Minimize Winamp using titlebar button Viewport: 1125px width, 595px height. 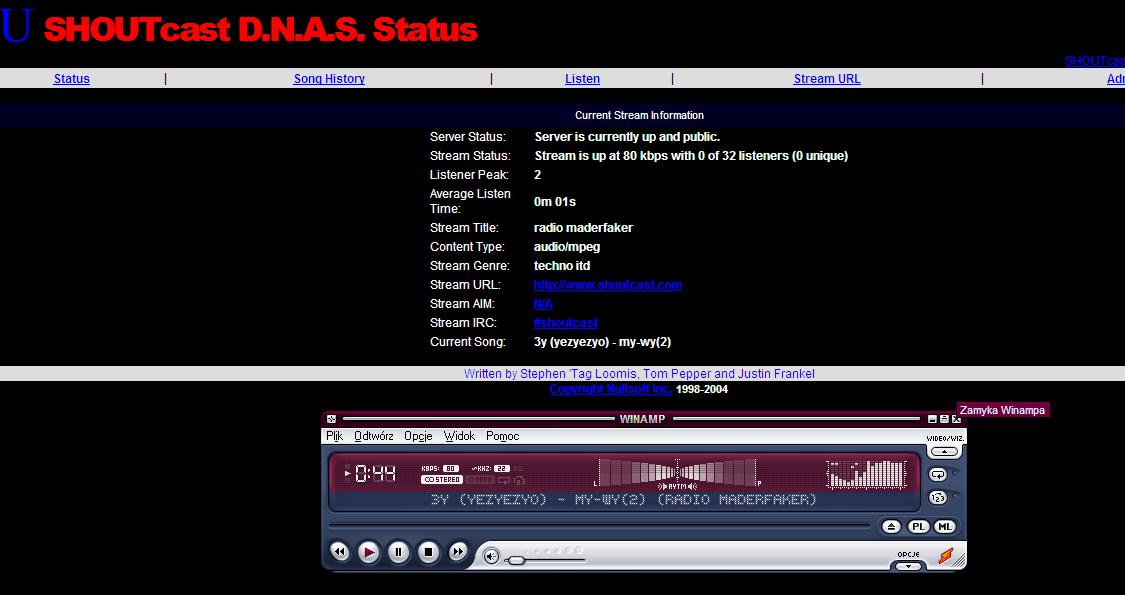pos(932,419)
